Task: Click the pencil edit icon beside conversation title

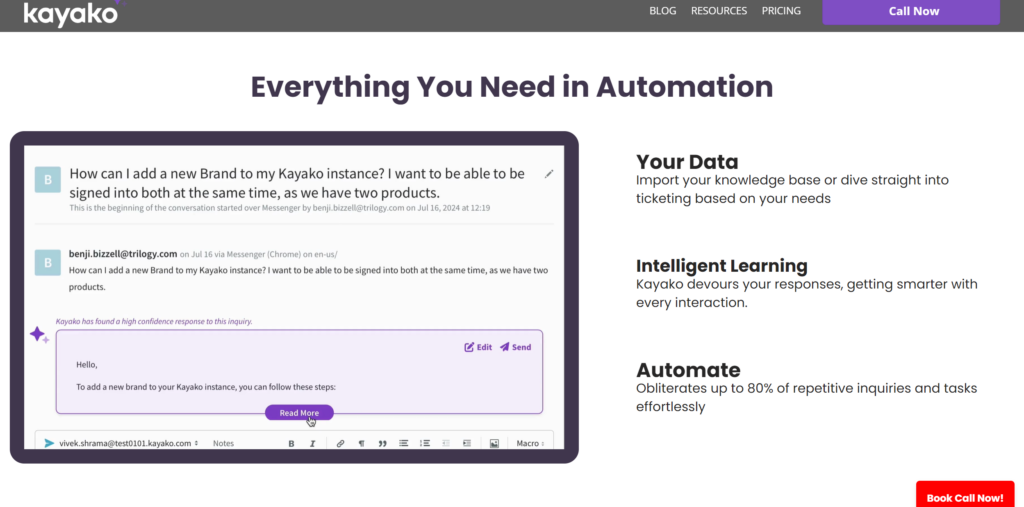Action: (549, 174)
